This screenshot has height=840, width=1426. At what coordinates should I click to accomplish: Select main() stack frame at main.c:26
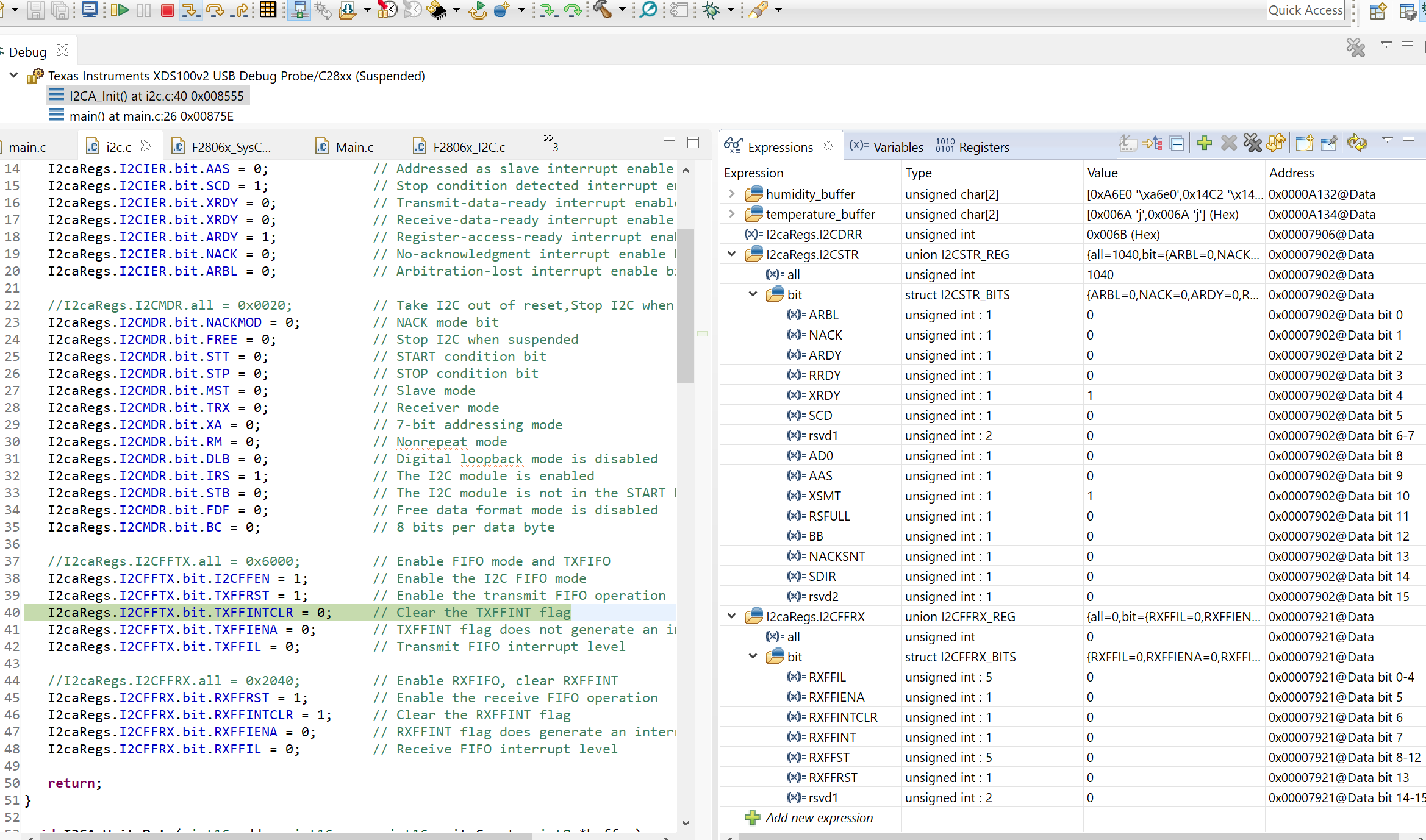click(x=151, y=116)
